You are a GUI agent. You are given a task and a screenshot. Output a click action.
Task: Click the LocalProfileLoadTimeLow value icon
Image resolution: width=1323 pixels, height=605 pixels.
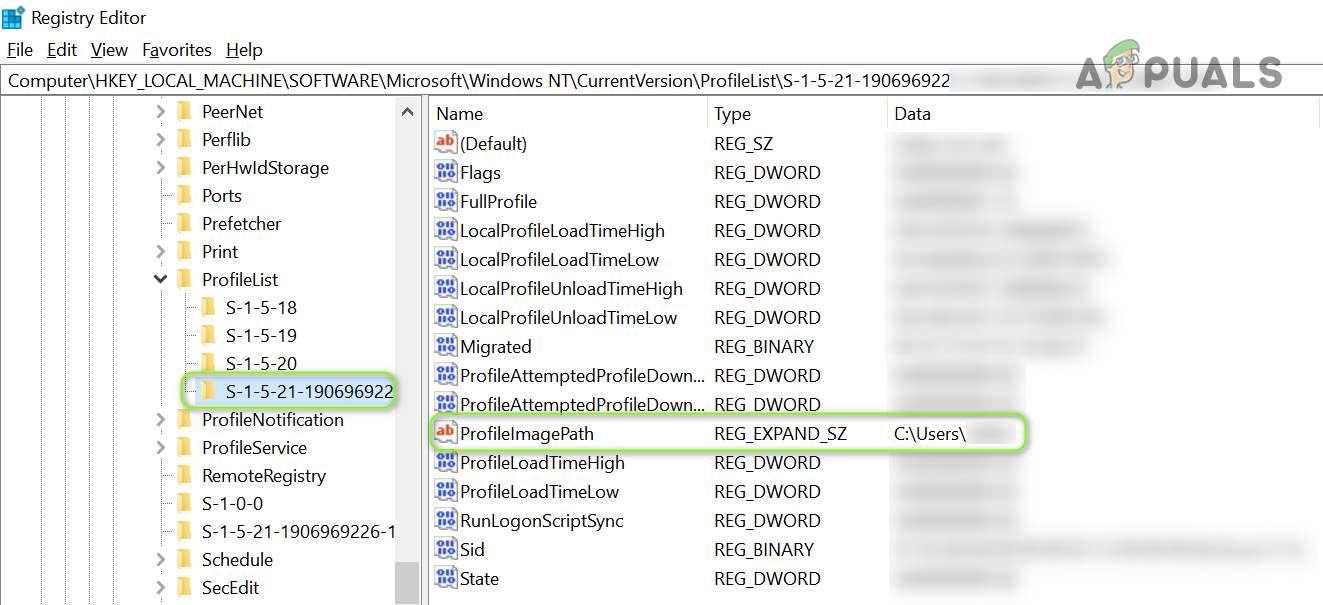pos(445,259)
